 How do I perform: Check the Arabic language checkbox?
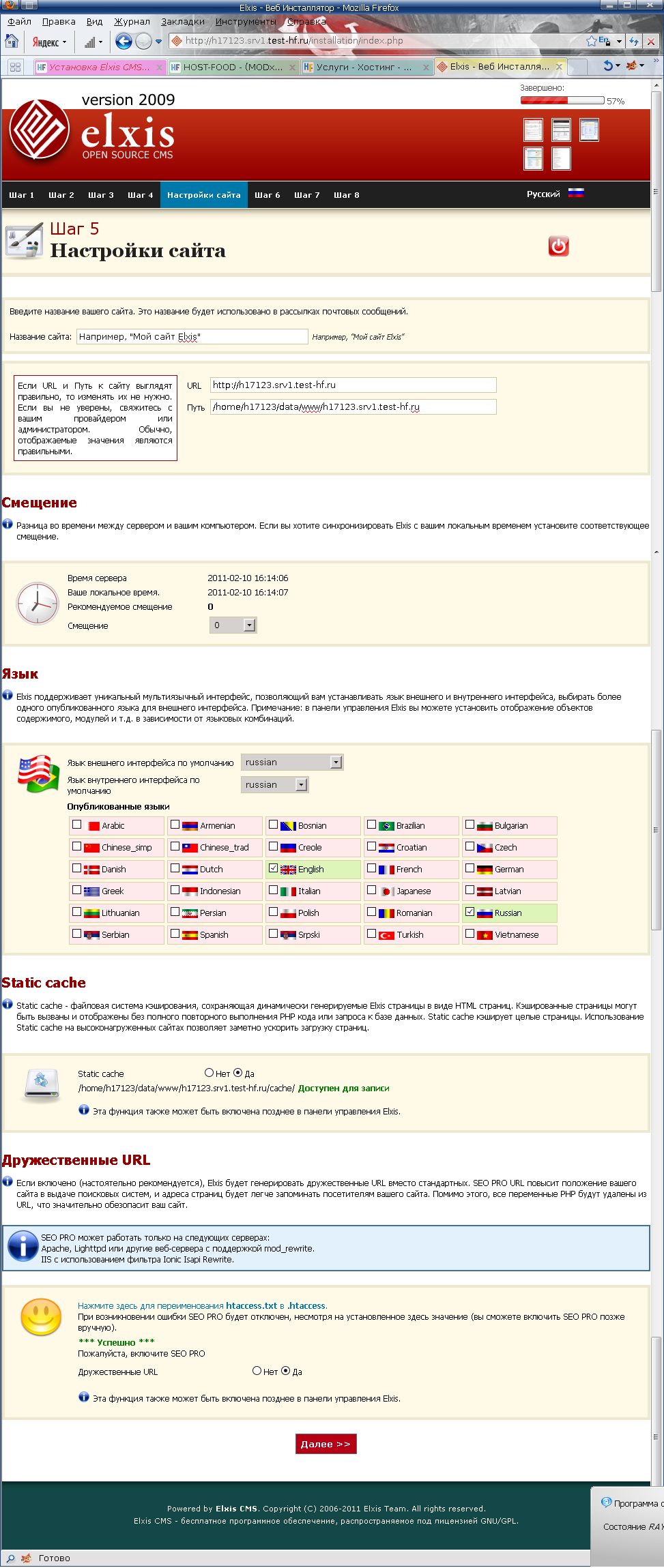click(76, 825)
